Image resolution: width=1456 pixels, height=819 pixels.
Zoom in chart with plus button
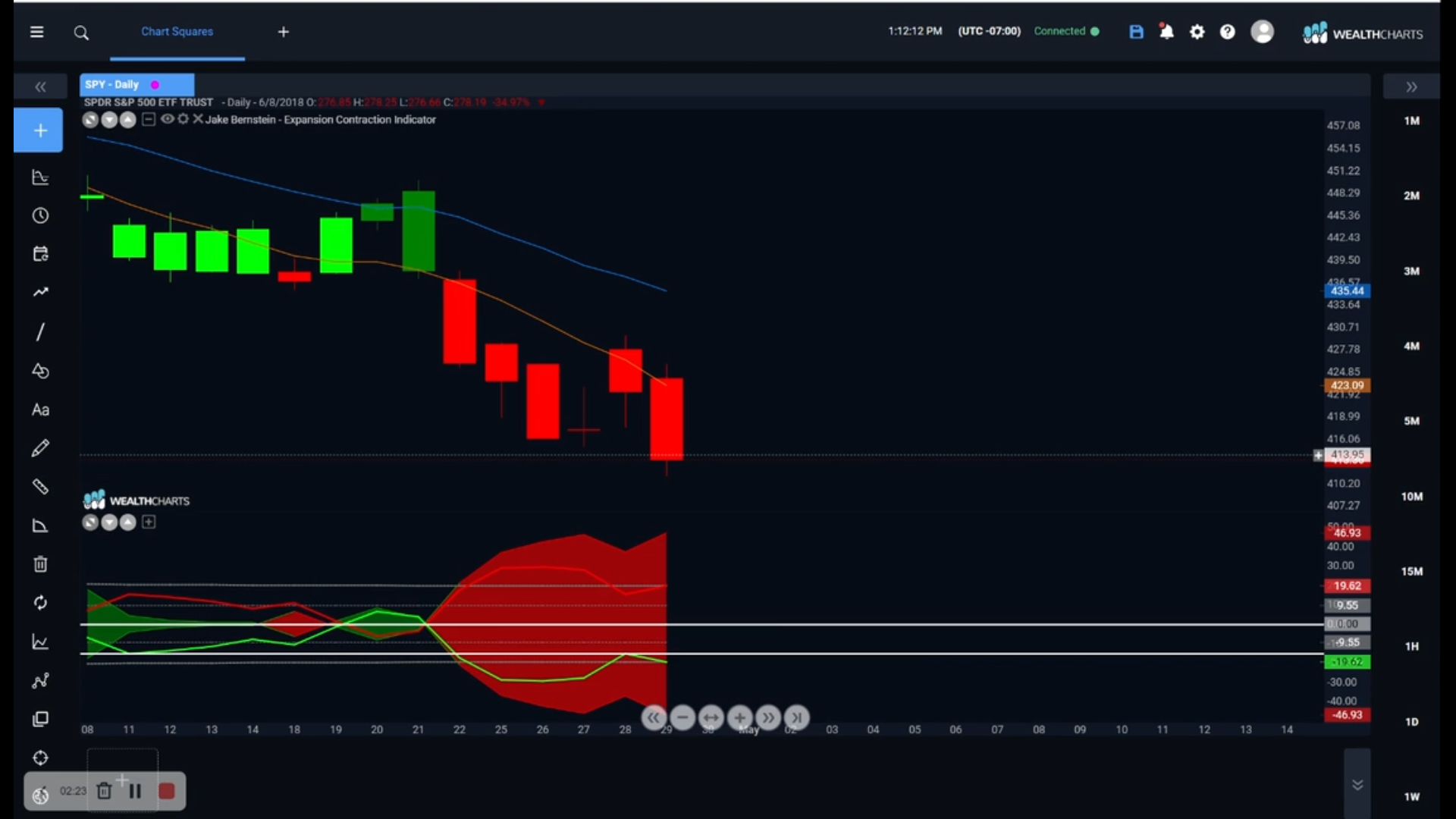[x=739, y=717]
